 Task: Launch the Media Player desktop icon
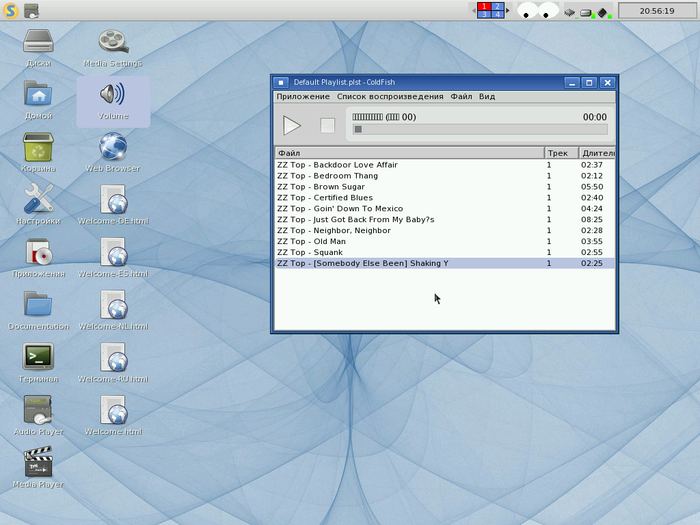tap(38, 464)
